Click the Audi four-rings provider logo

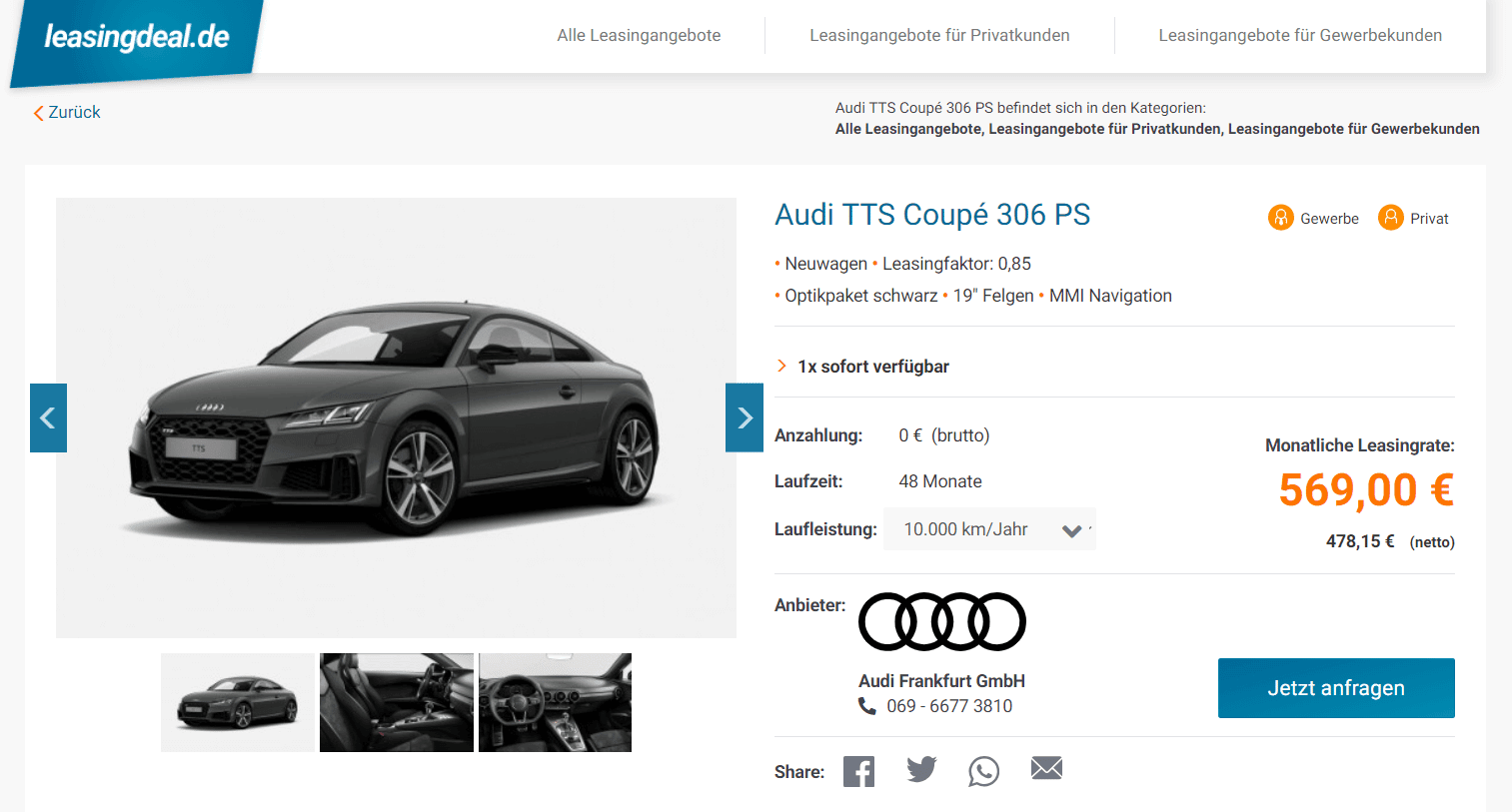942,621
